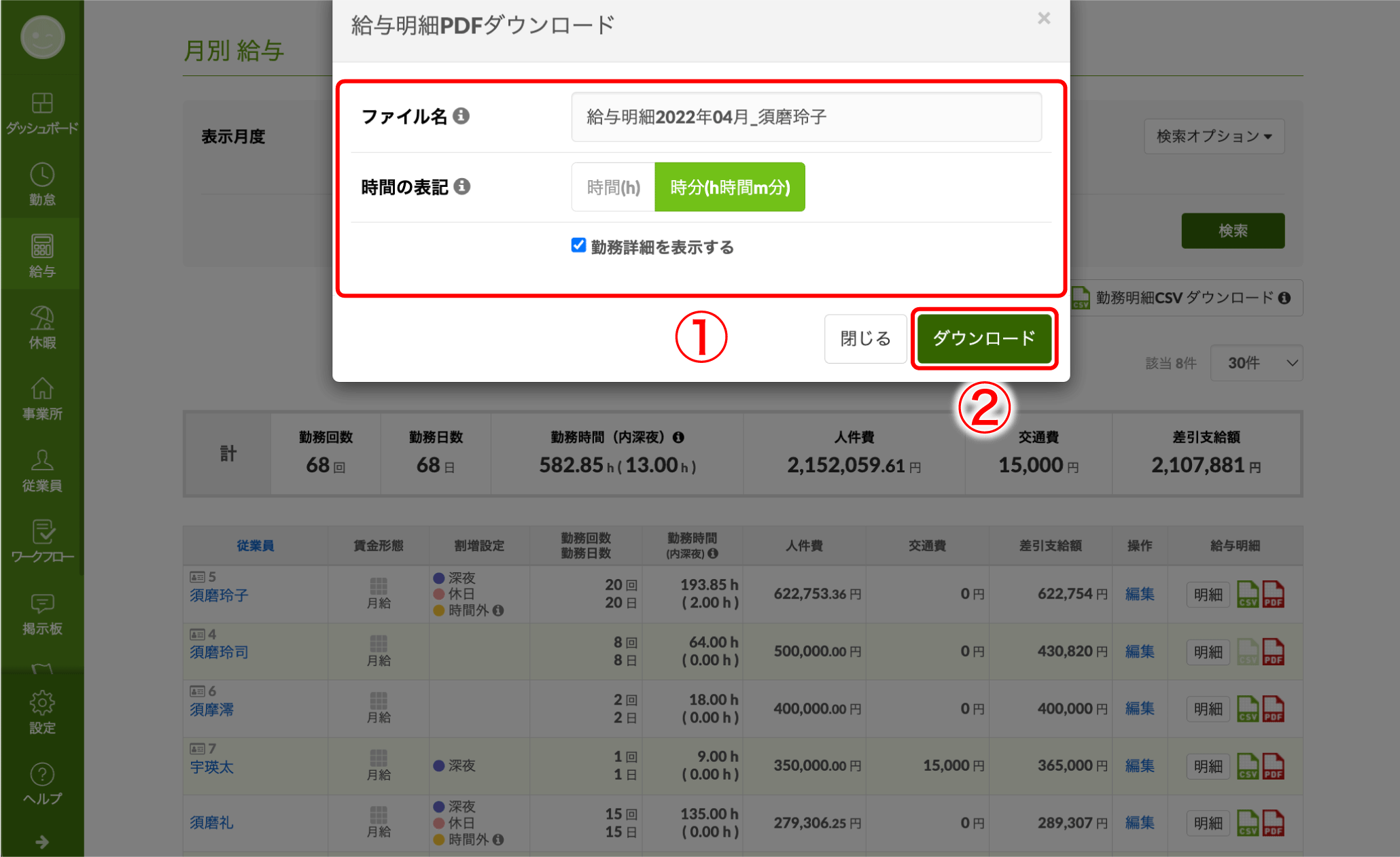The height and width of the screenshot is (857, 1400).
Task: Click info icon next to 時間の表記
Action: coord(462,186)
